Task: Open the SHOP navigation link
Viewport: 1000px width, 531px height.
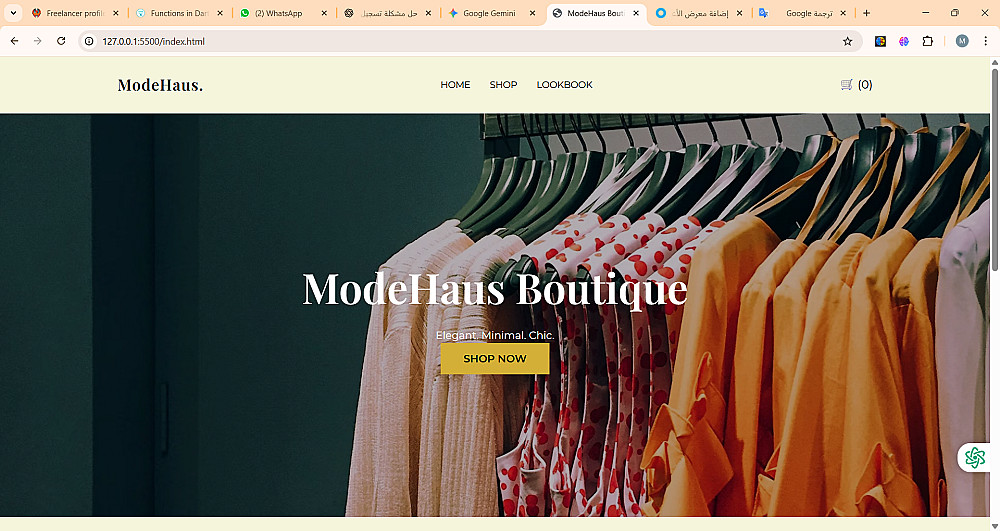Action: click(503, 85)
